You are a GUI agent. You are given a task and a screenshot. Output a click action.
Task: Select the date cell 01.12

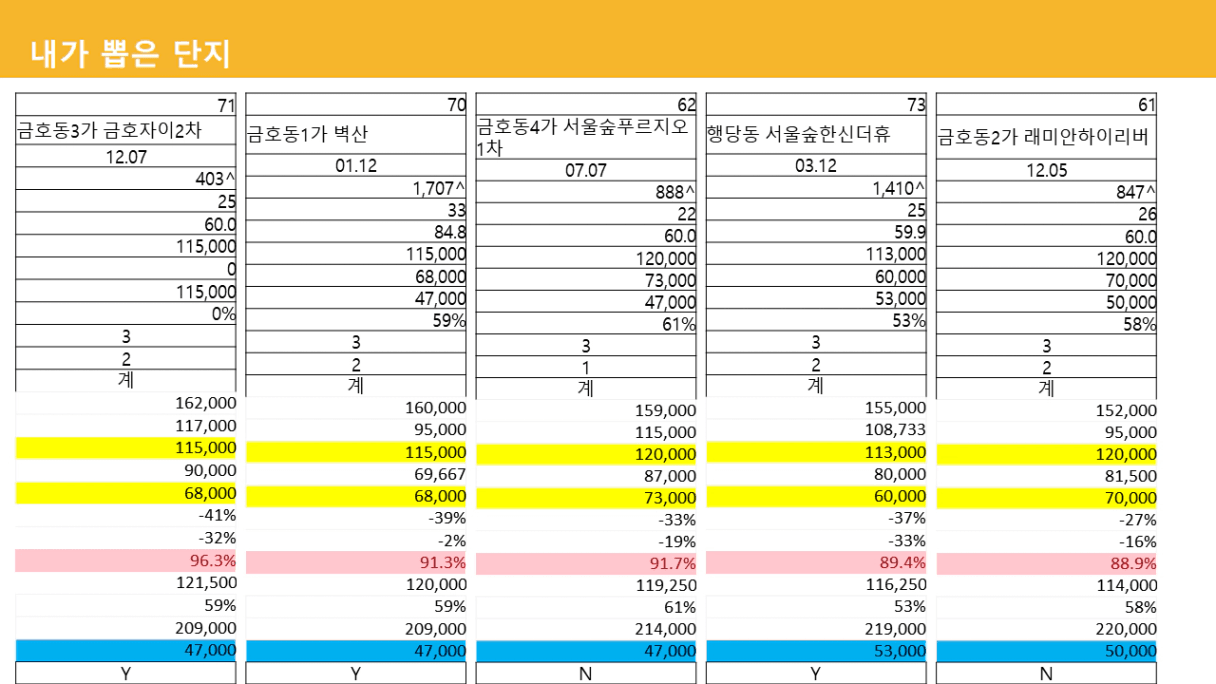click(x=356, y=166)
